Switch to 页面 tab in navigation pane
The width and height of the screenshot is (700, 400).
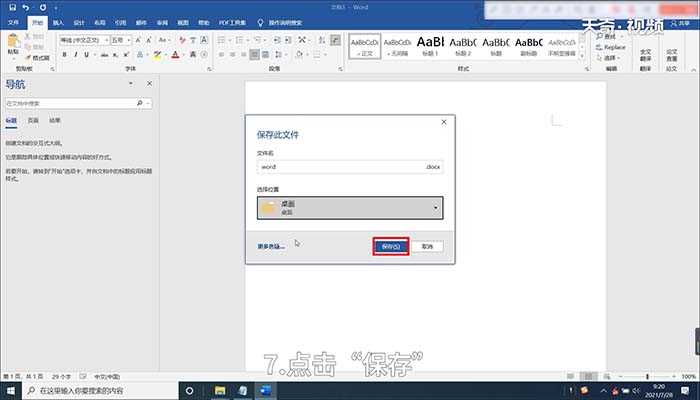coord(33,119)
